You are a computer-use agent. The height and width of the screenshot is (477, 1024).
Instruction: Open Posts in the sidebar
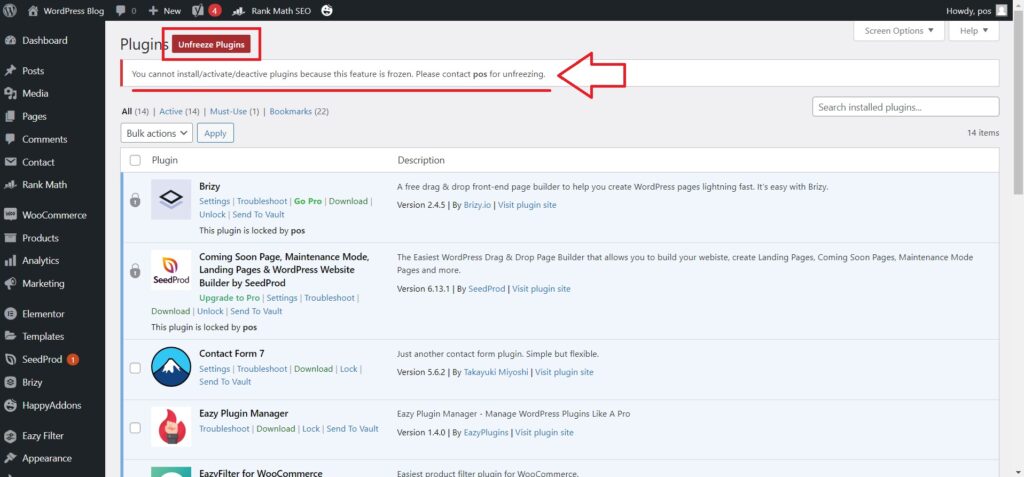click(33, 71)
